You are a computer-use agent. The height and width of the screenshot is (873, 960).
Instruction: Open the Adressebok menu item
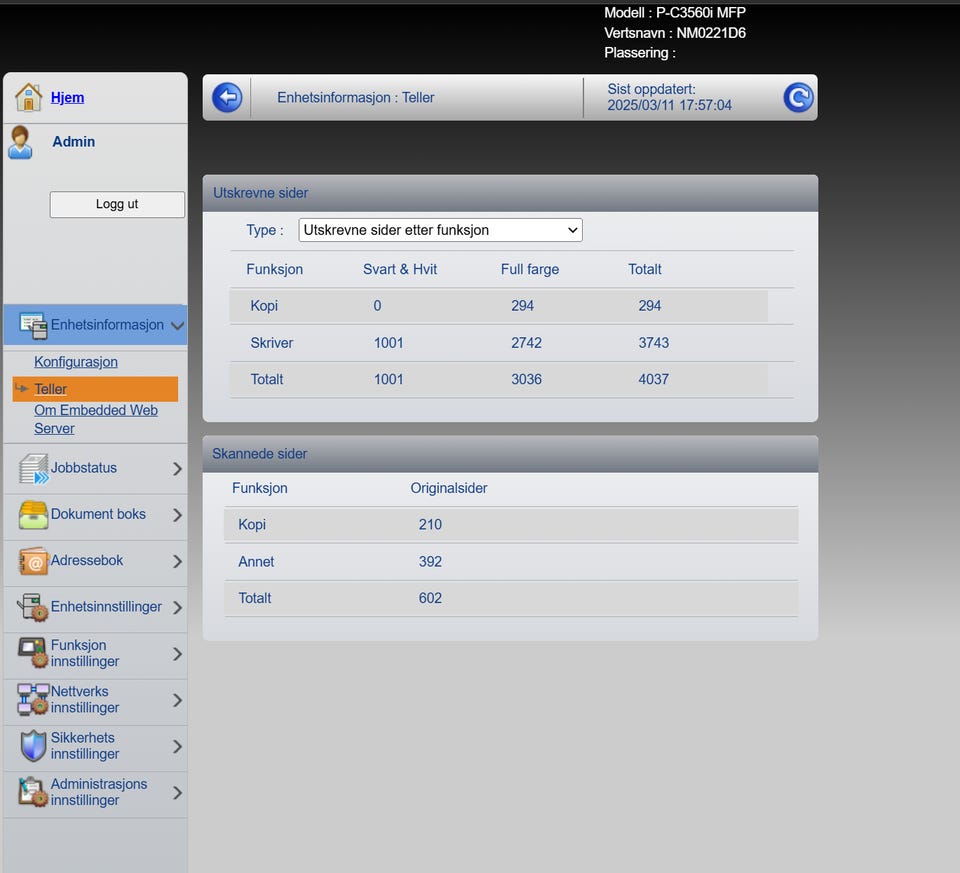pos(87,560)
